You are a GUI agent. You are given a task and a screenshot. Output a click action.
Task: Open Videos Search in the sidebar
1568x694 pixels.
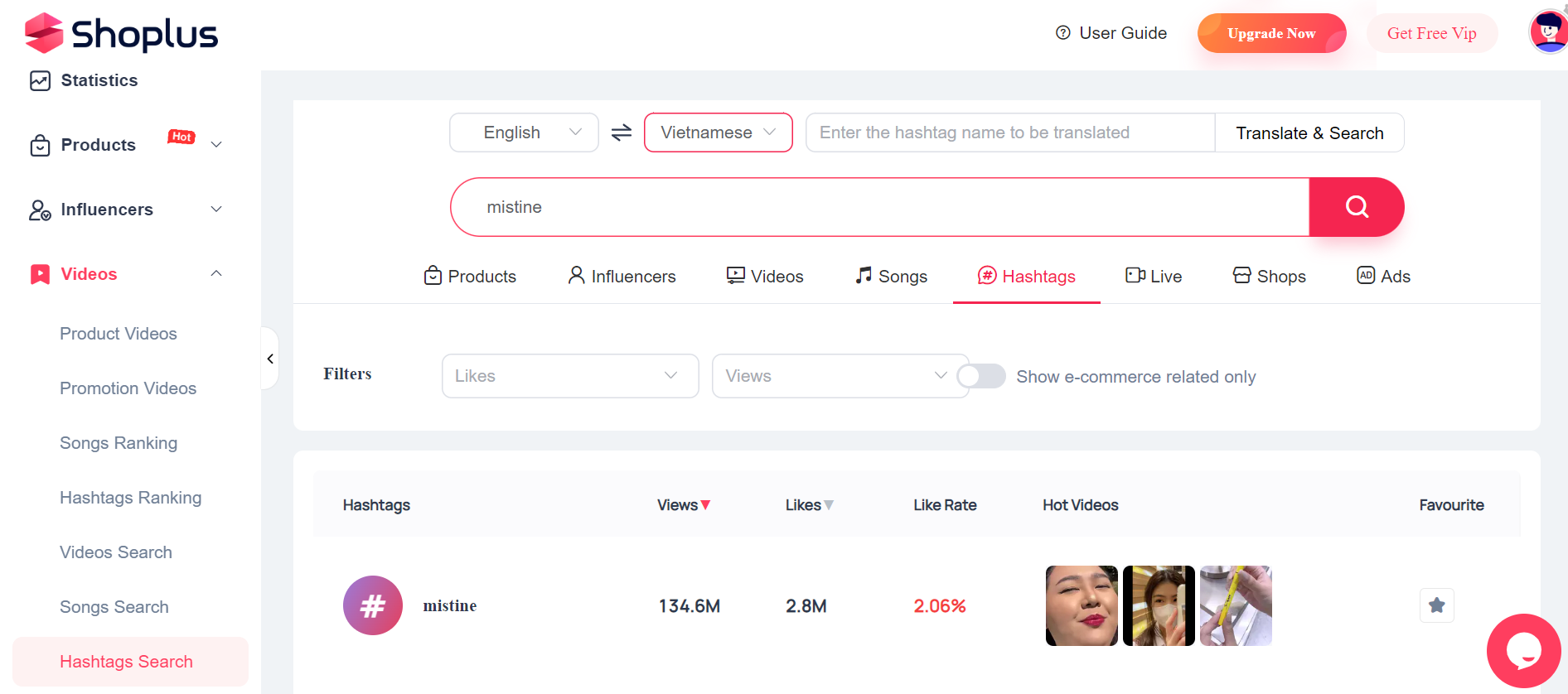[x=116, y=552]
